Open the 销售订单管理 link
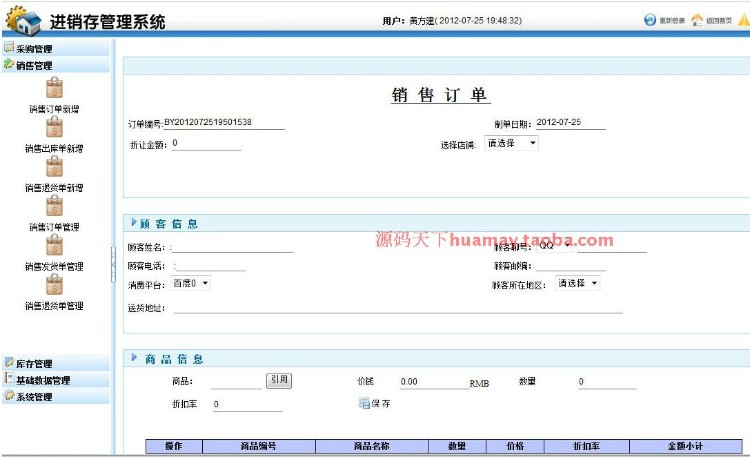This screenshot has width=750, height=457. [x=54, y=227]
